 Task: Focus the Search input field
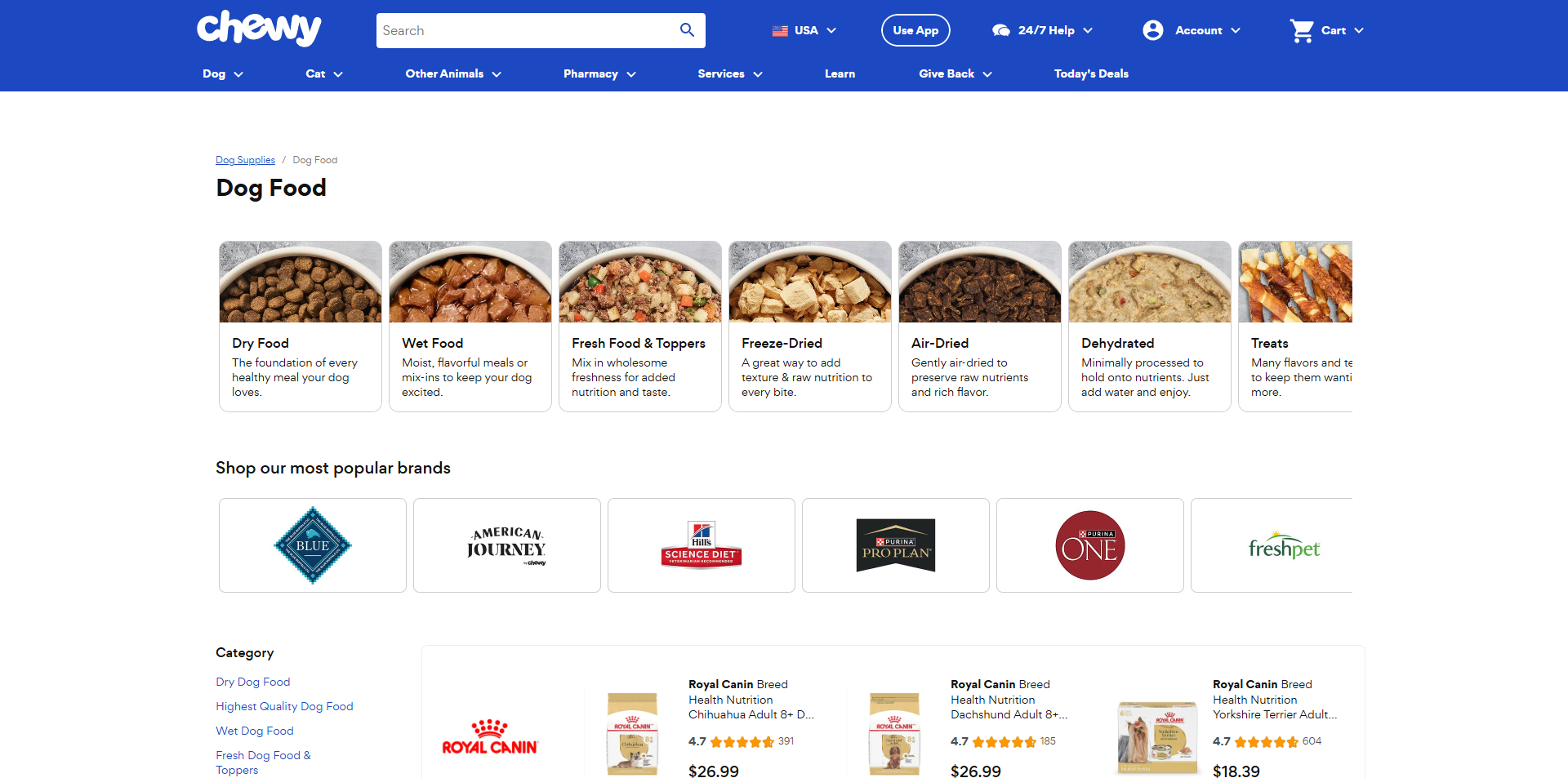527,30
